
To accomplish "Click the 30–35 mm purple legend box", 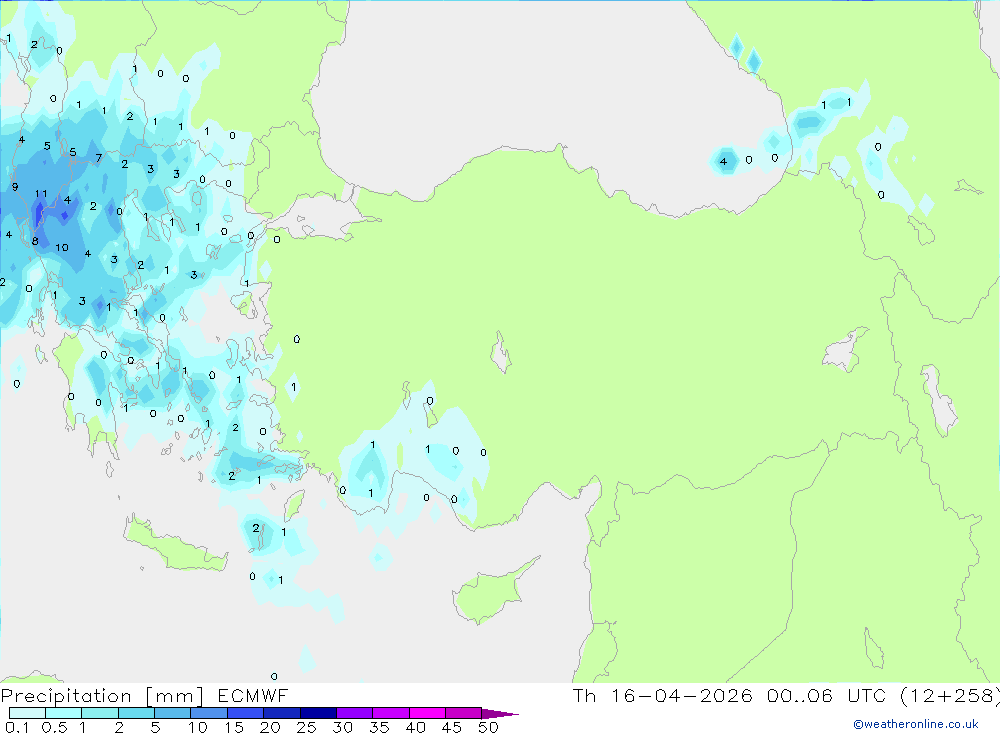I will [x=354, y=713].
